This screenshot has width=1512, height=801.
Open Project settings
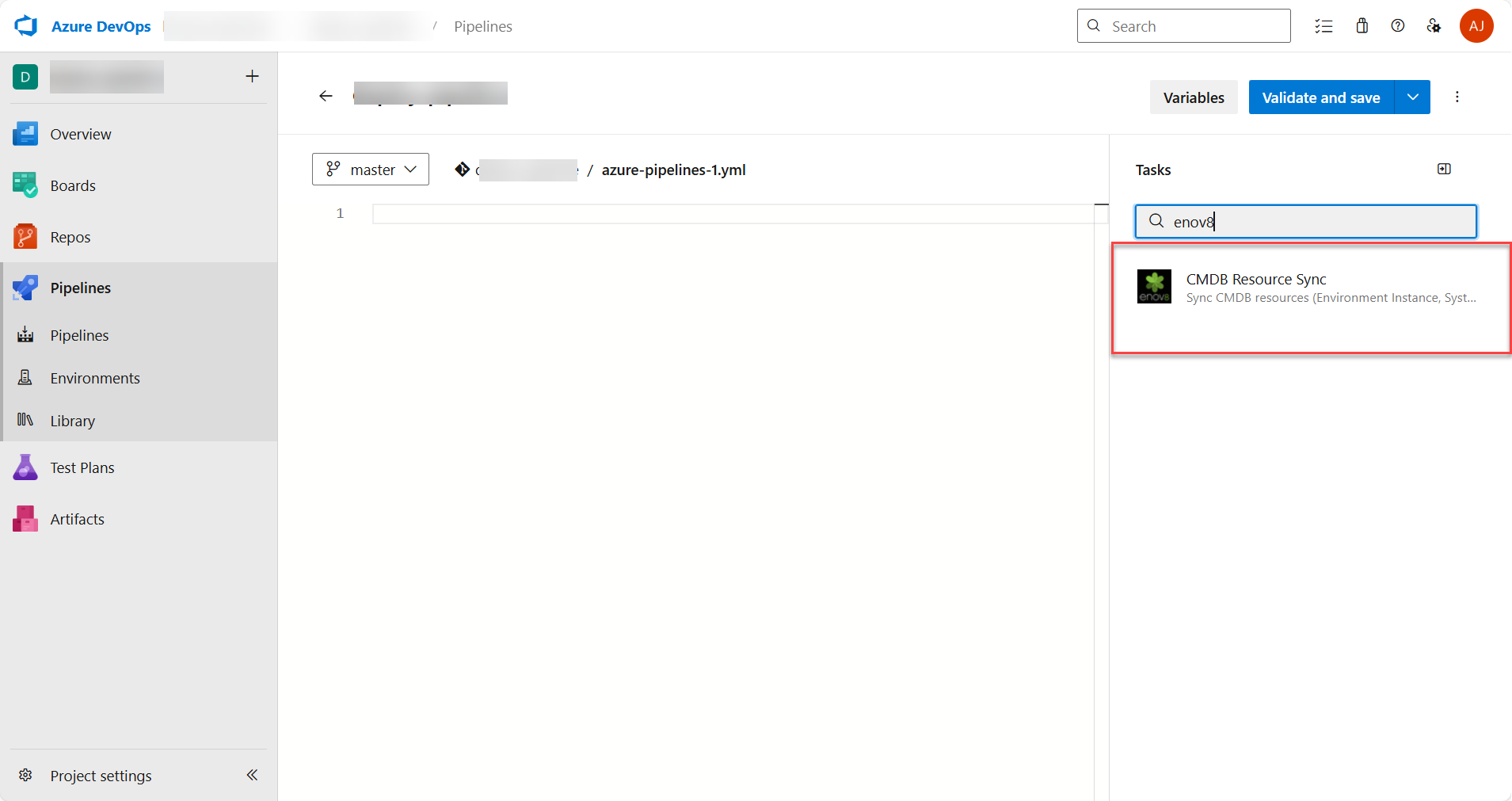click(x=100, y=775)
